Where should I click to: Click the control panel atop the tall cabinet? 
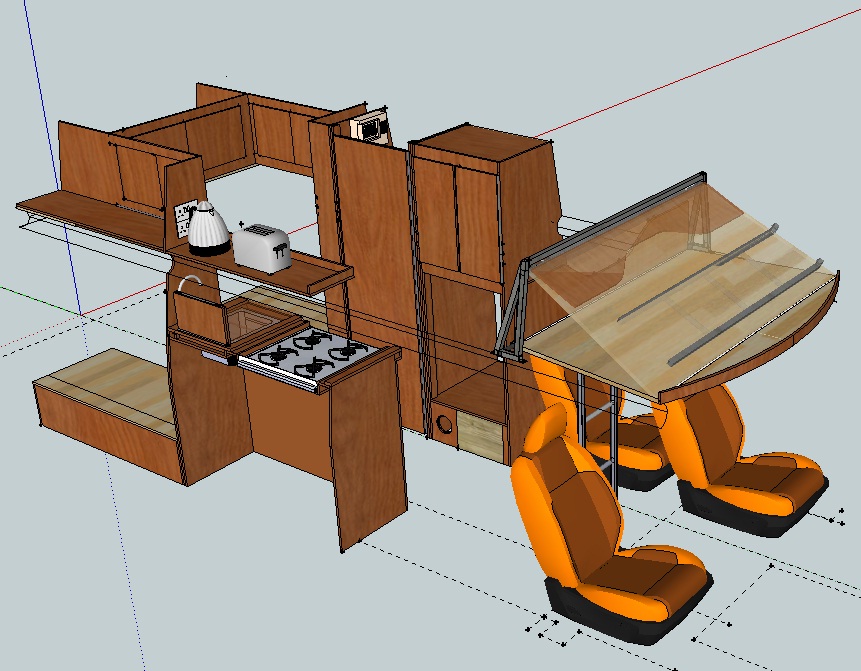(369, 129)
